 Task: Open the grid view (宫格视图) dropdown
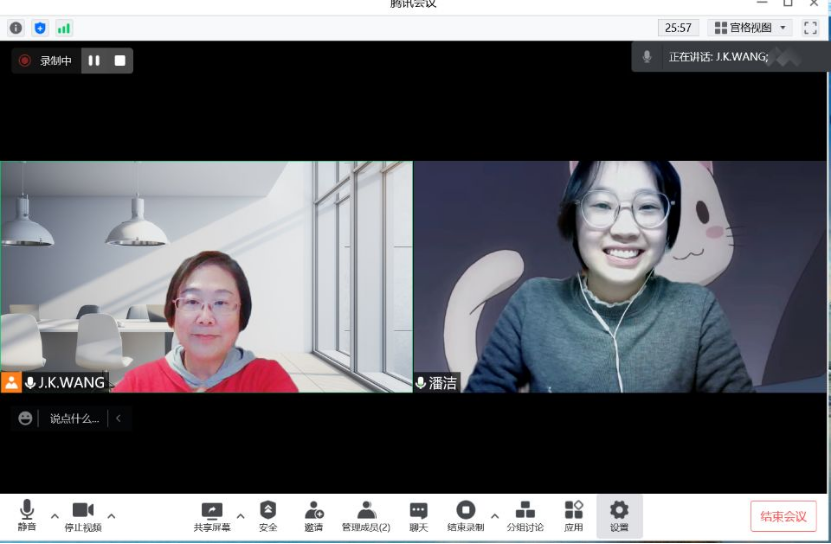[751, 28]
